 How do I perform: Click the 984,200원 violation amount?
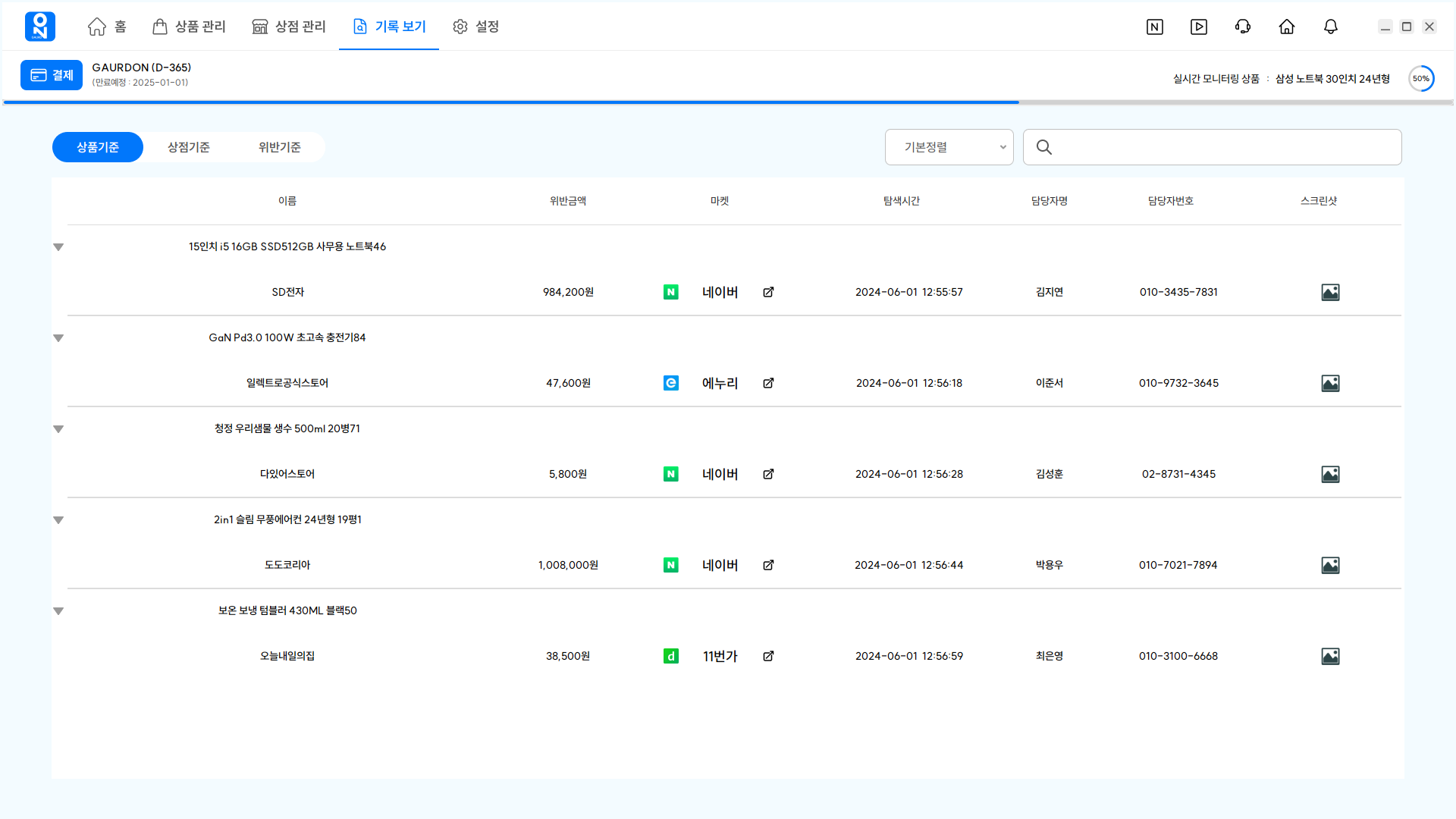(x=568, y=292)
